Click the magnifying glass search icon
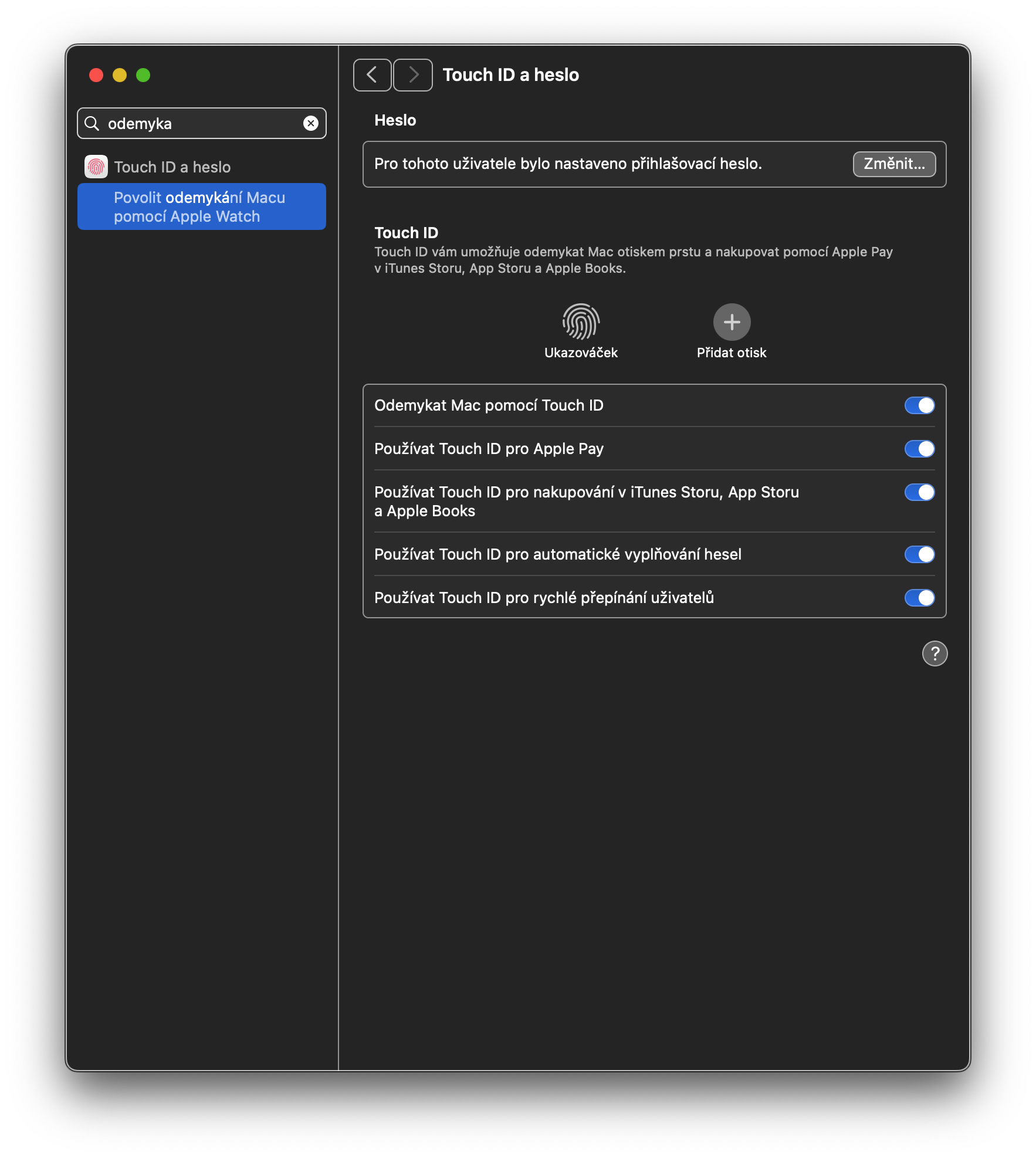The width and height of the screenshot is (1036, 1158). 92,123
